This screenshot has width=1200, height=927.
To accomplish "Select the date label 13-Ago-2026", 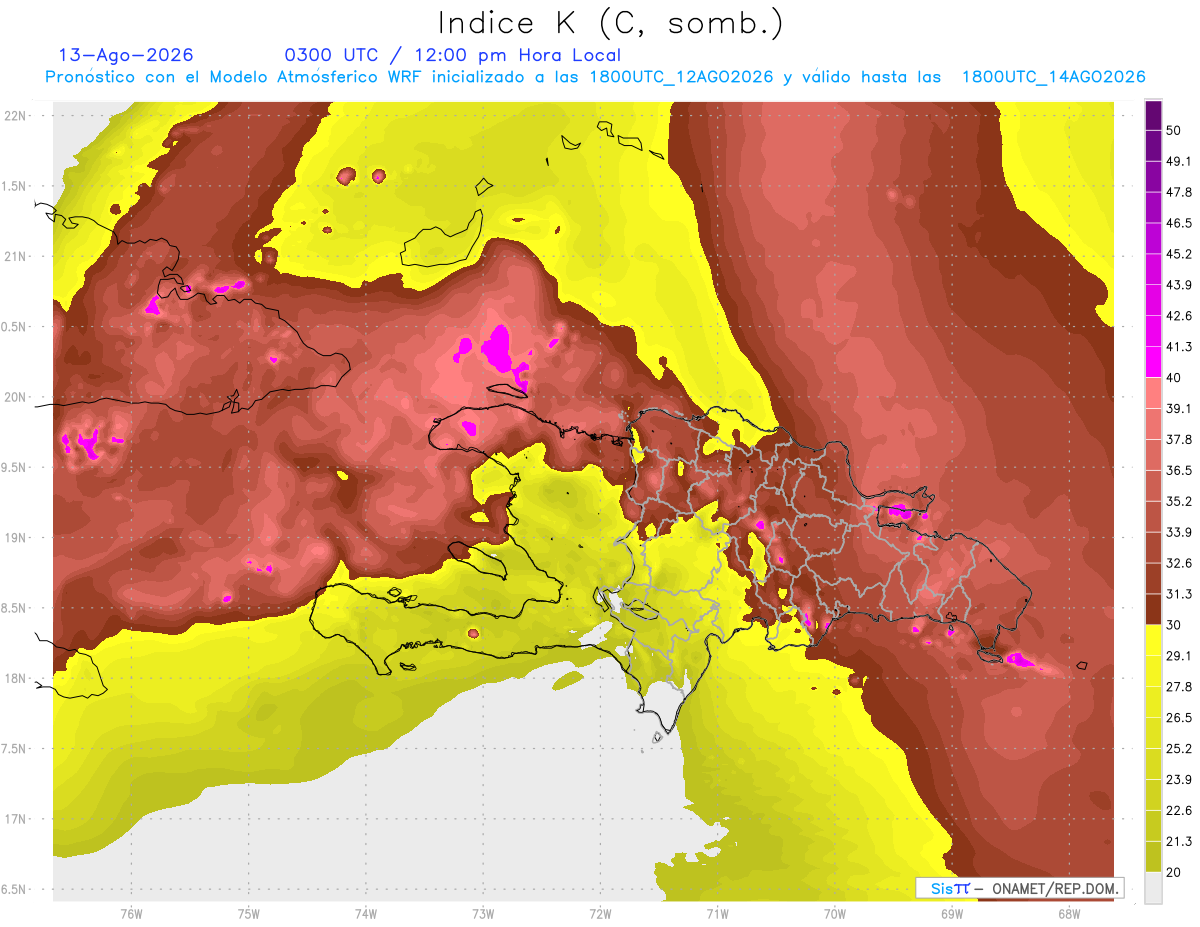I will (x=126, y=55).
